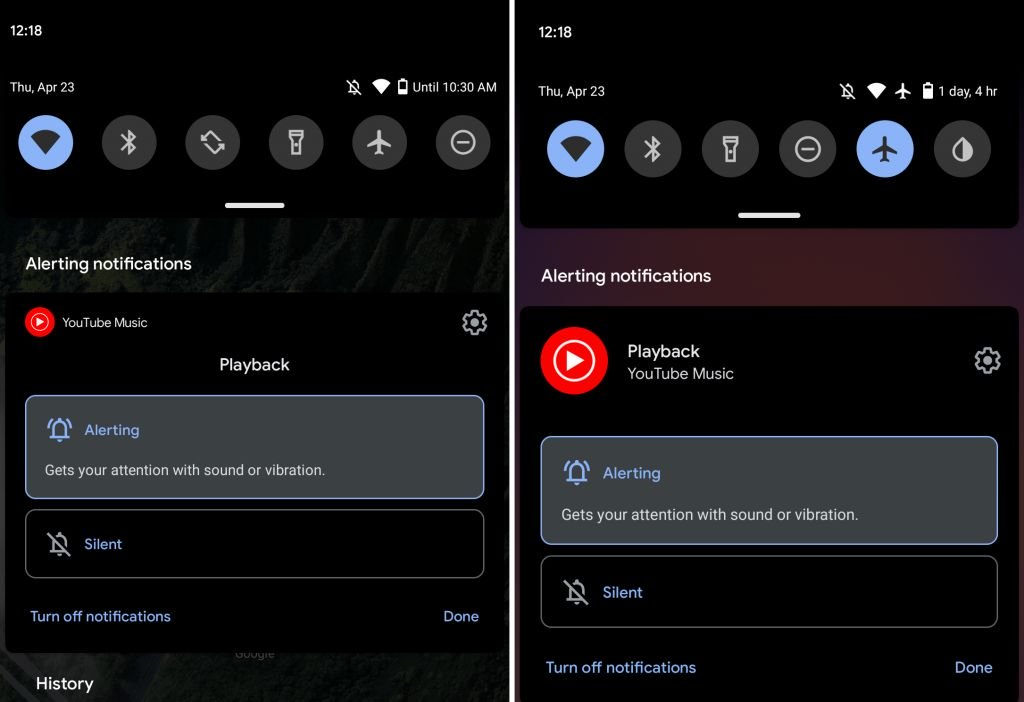Tap Alerting notifications header in right screenshot
The image size is (1024, 702).
pos(626,276)
